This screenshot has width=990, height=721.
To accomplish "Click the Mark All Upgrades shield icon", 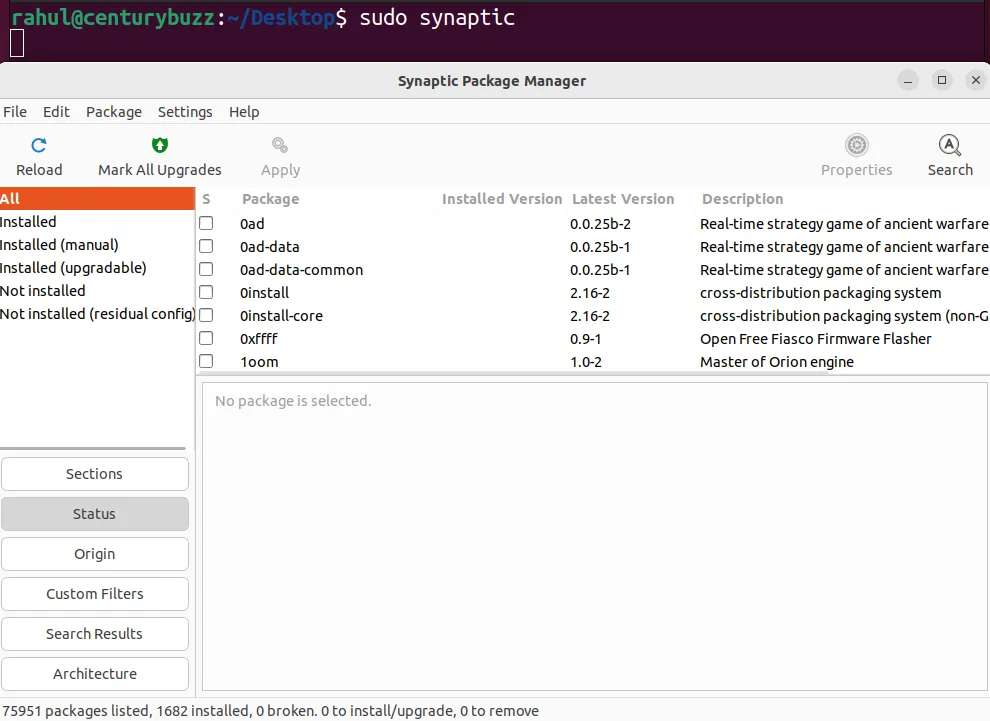I will tap(160, 145).
